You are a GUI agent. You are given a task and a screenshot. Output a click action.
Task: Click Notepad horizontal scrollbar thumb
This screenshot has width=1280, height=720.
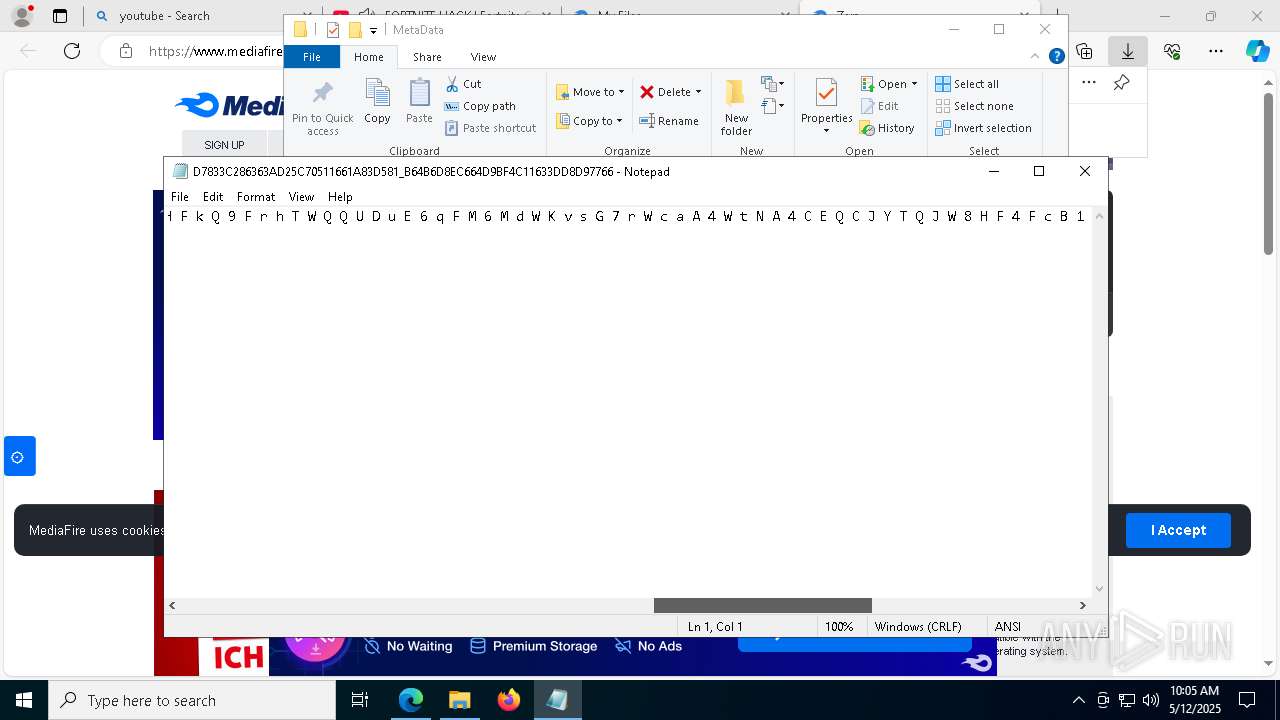[763, 605]
